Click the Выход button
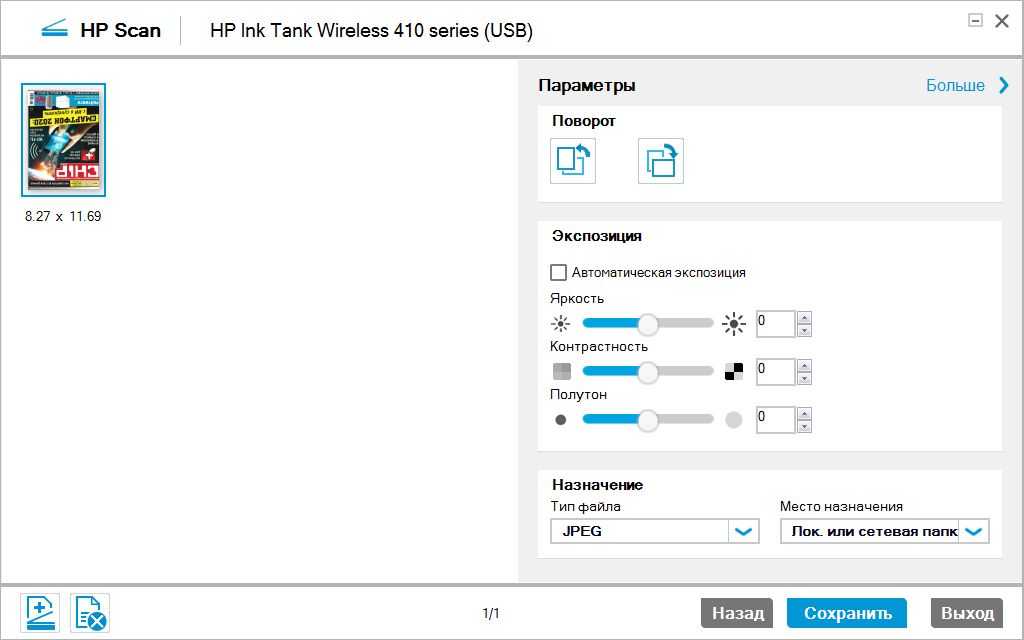This screenshot has height=640, width=1024. coord(967,613)
